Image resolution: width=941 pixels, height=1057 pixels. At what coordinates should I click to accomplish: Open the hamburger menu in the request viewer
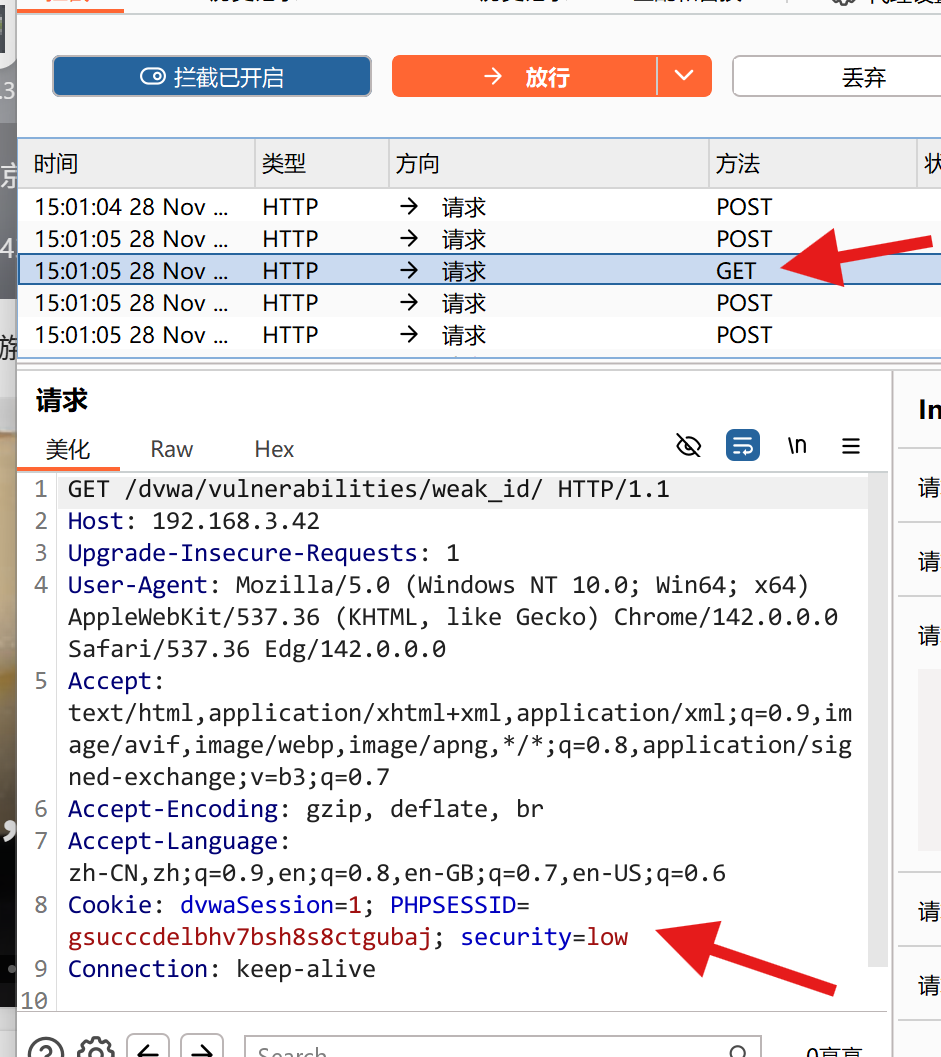point(851,446)
